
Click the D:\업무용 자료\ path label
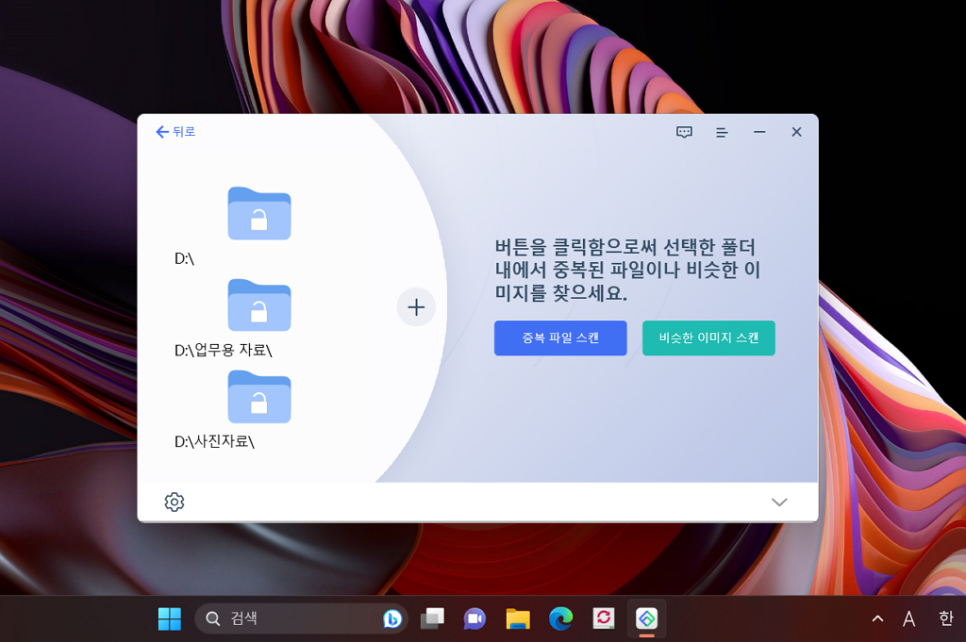click(x=223, y=350)
